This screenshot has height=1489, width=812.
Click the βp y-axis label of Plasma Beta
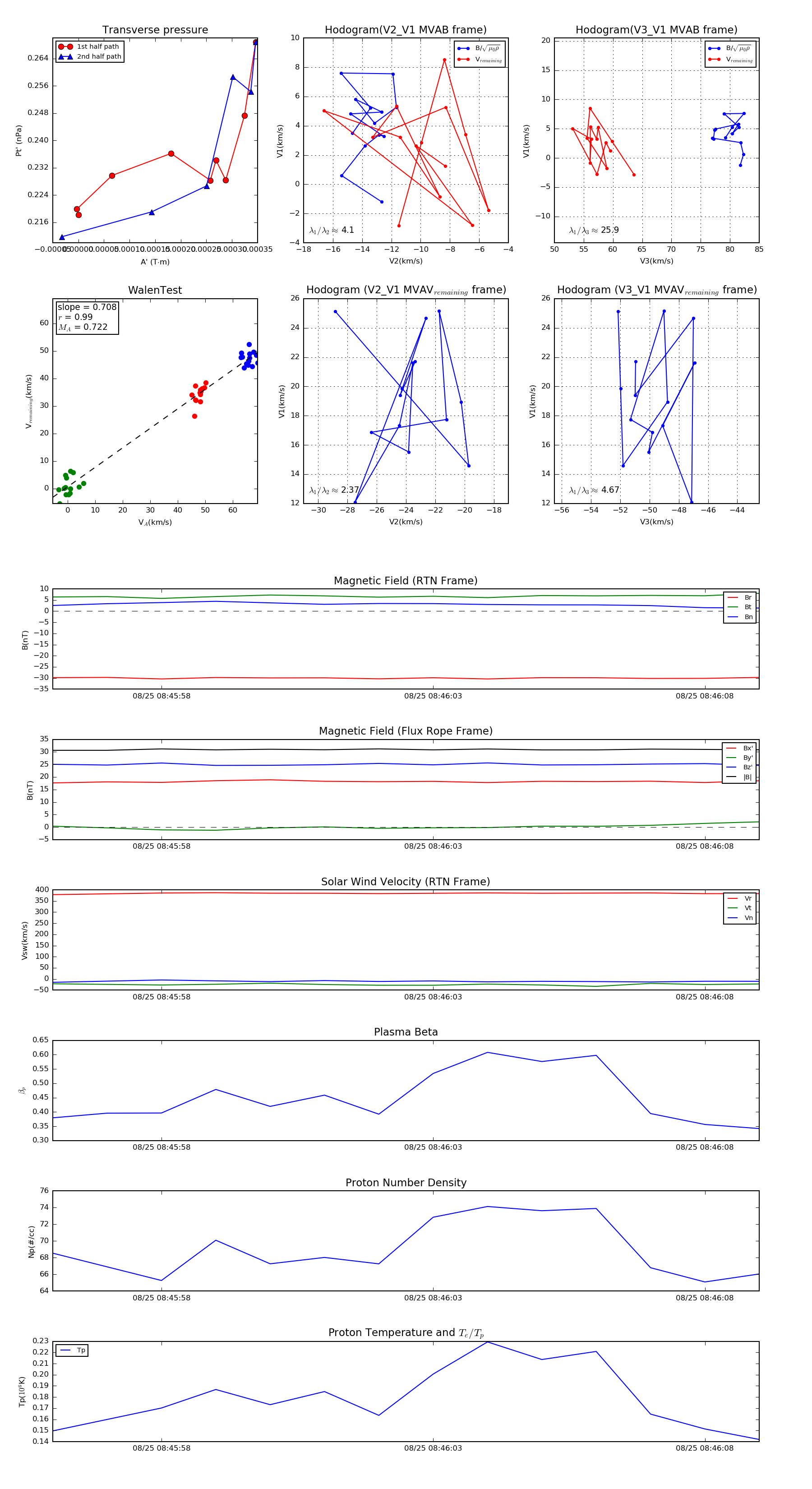(x=22, y=1090)
